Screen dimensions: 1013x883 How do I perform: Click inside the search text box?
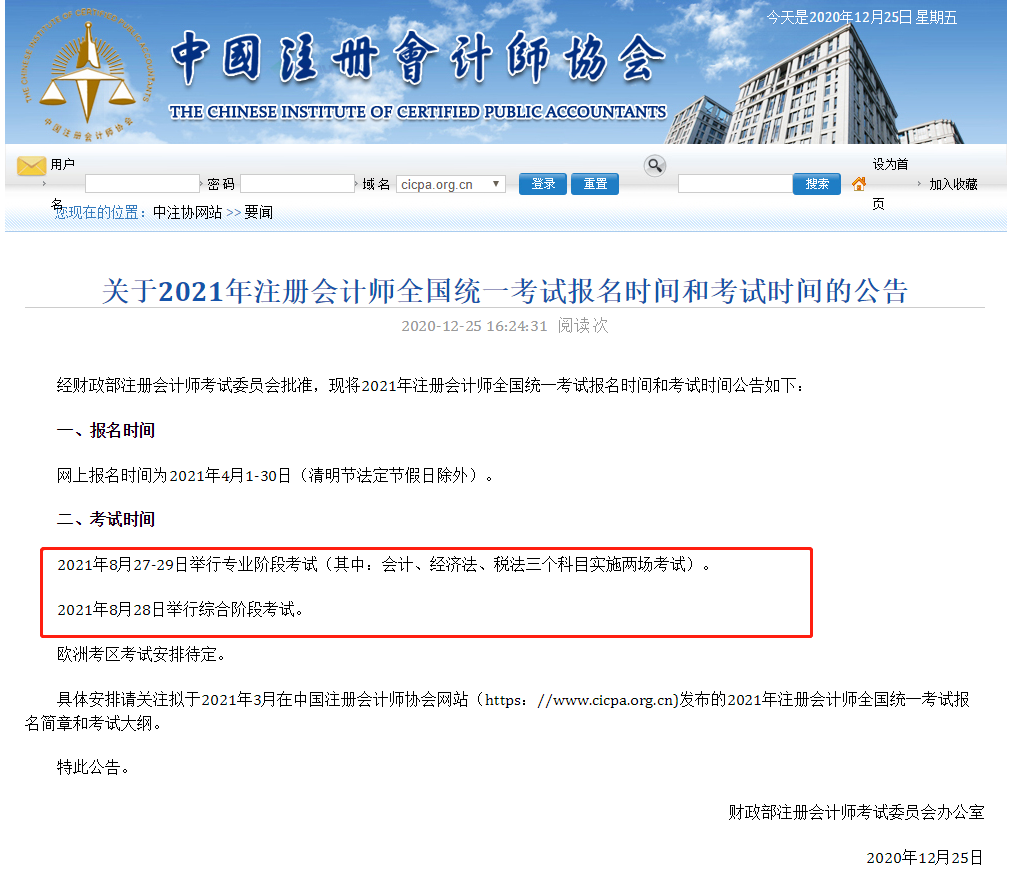(735, 184)
